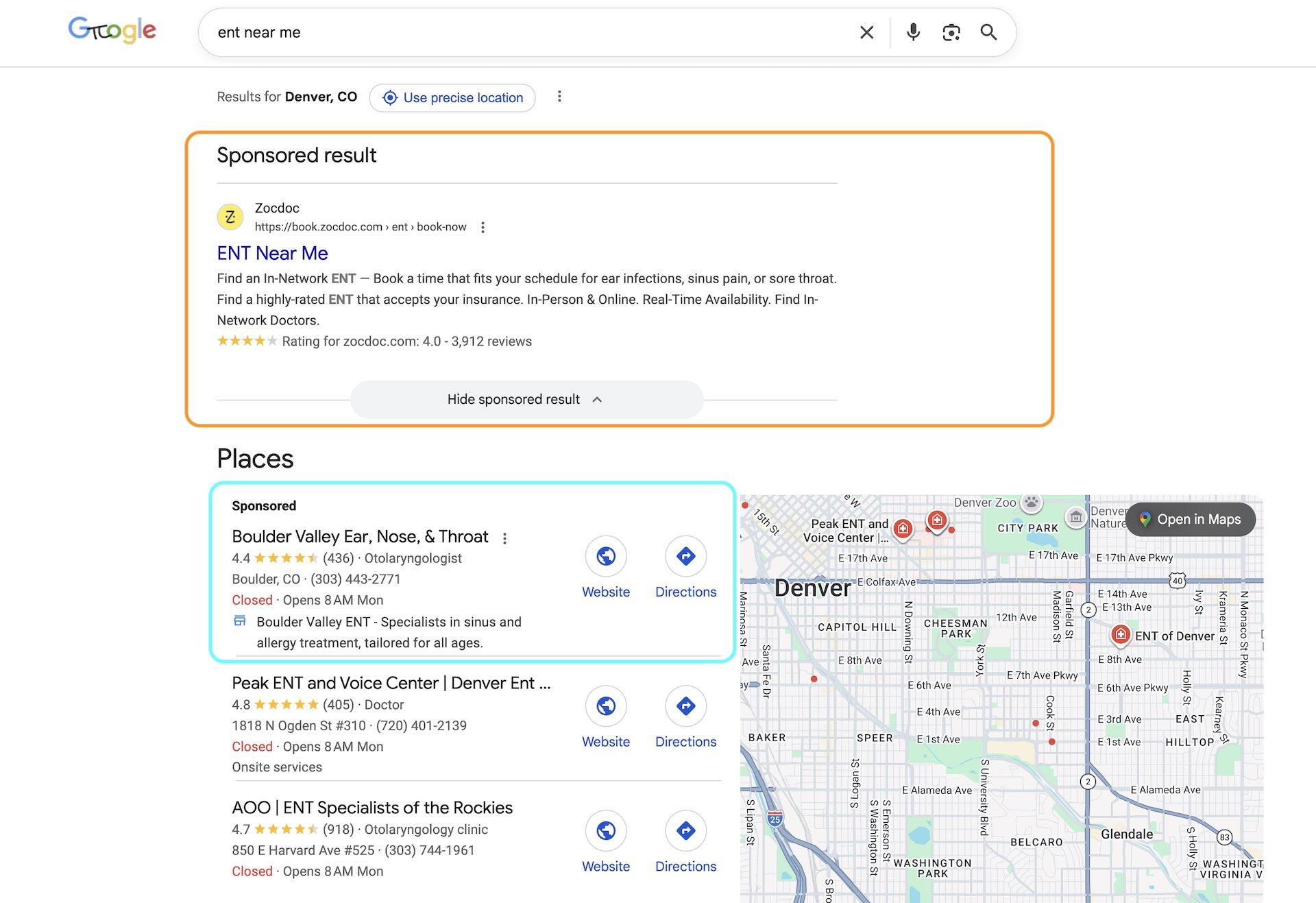Click the Google logo to return home

[112, 29]
